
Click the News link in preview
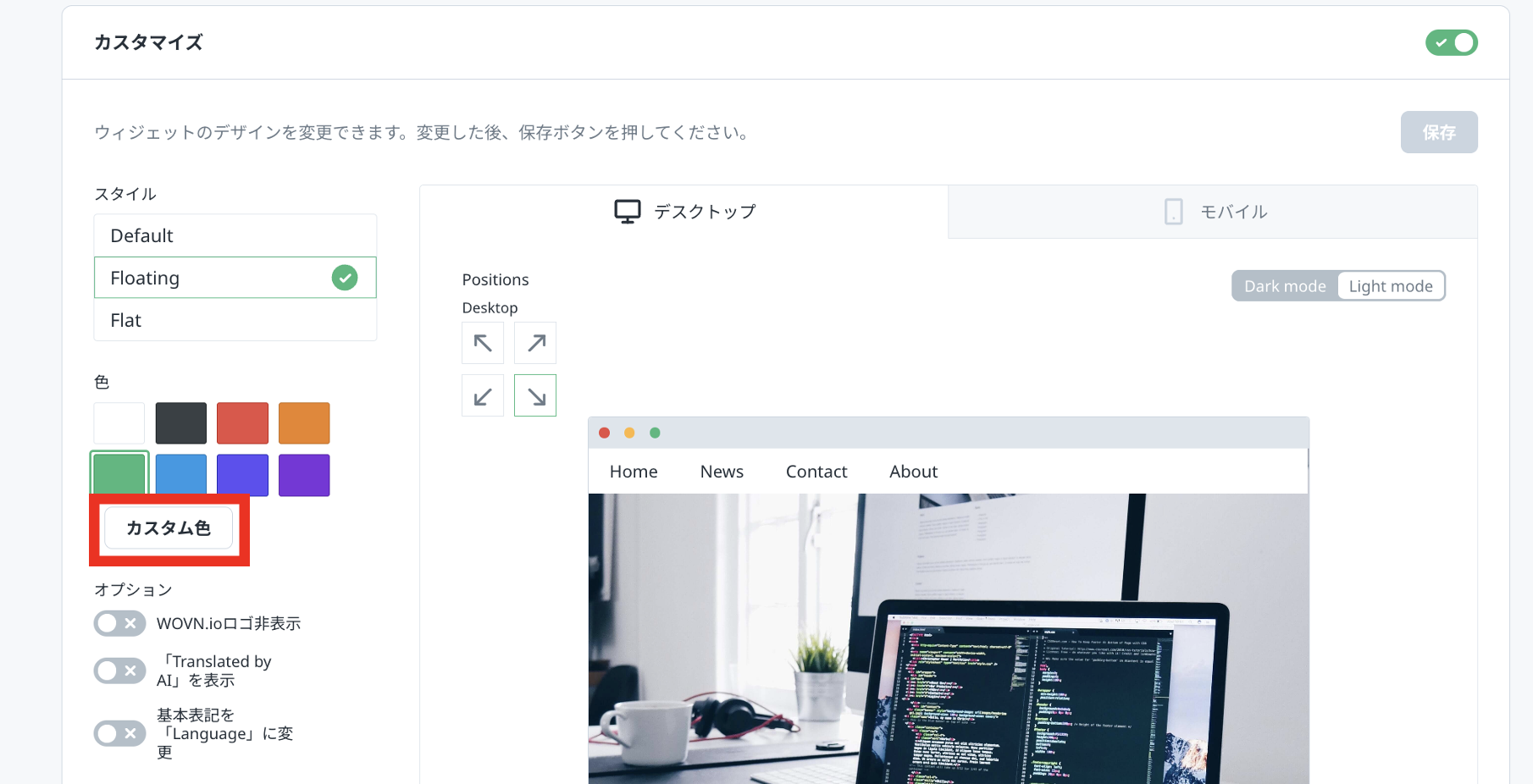coord(722,472)
